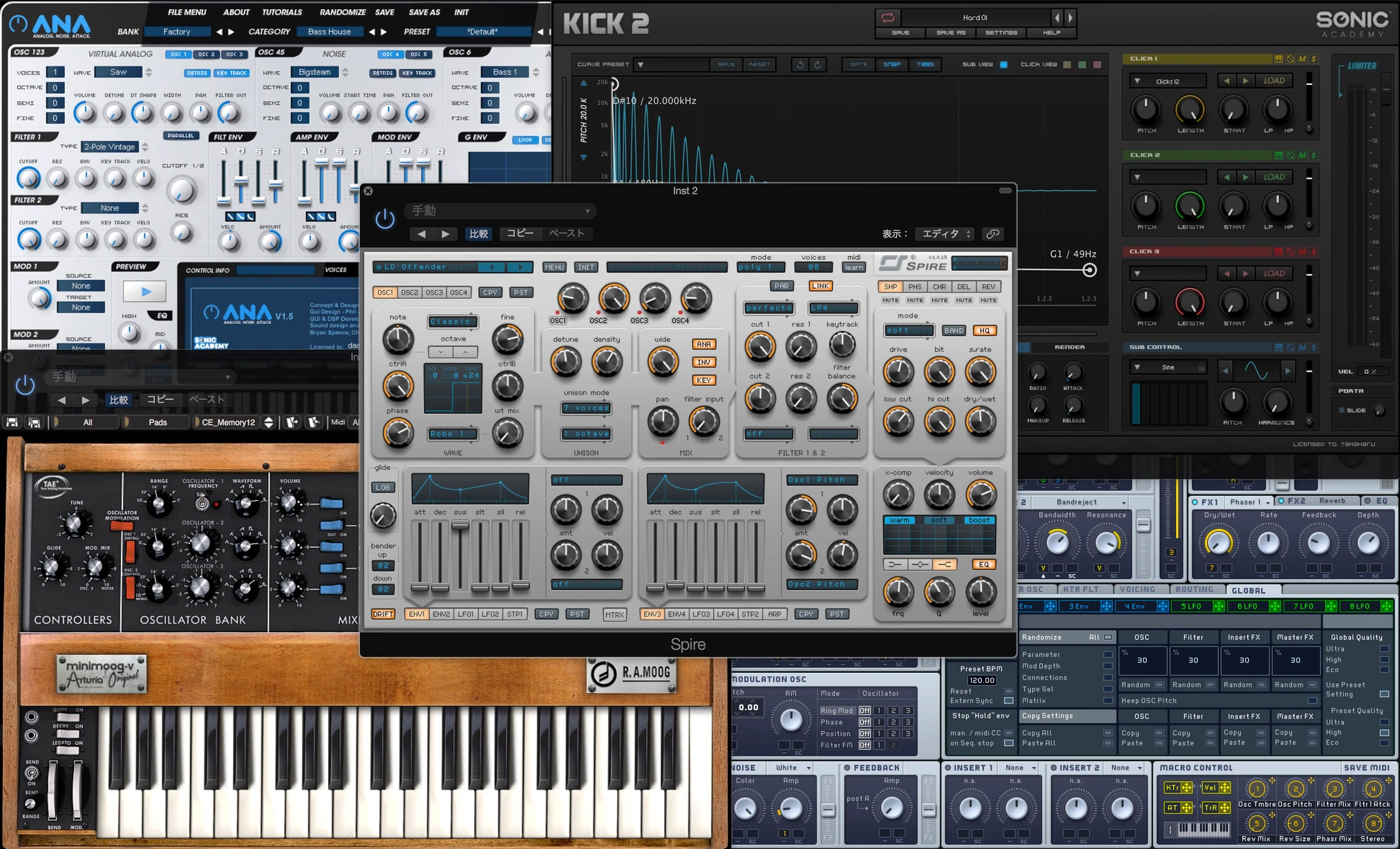Click the save icon in the Minimoog toolbar
This screenshot has height=849, width=1400.
tap(12, 422)
